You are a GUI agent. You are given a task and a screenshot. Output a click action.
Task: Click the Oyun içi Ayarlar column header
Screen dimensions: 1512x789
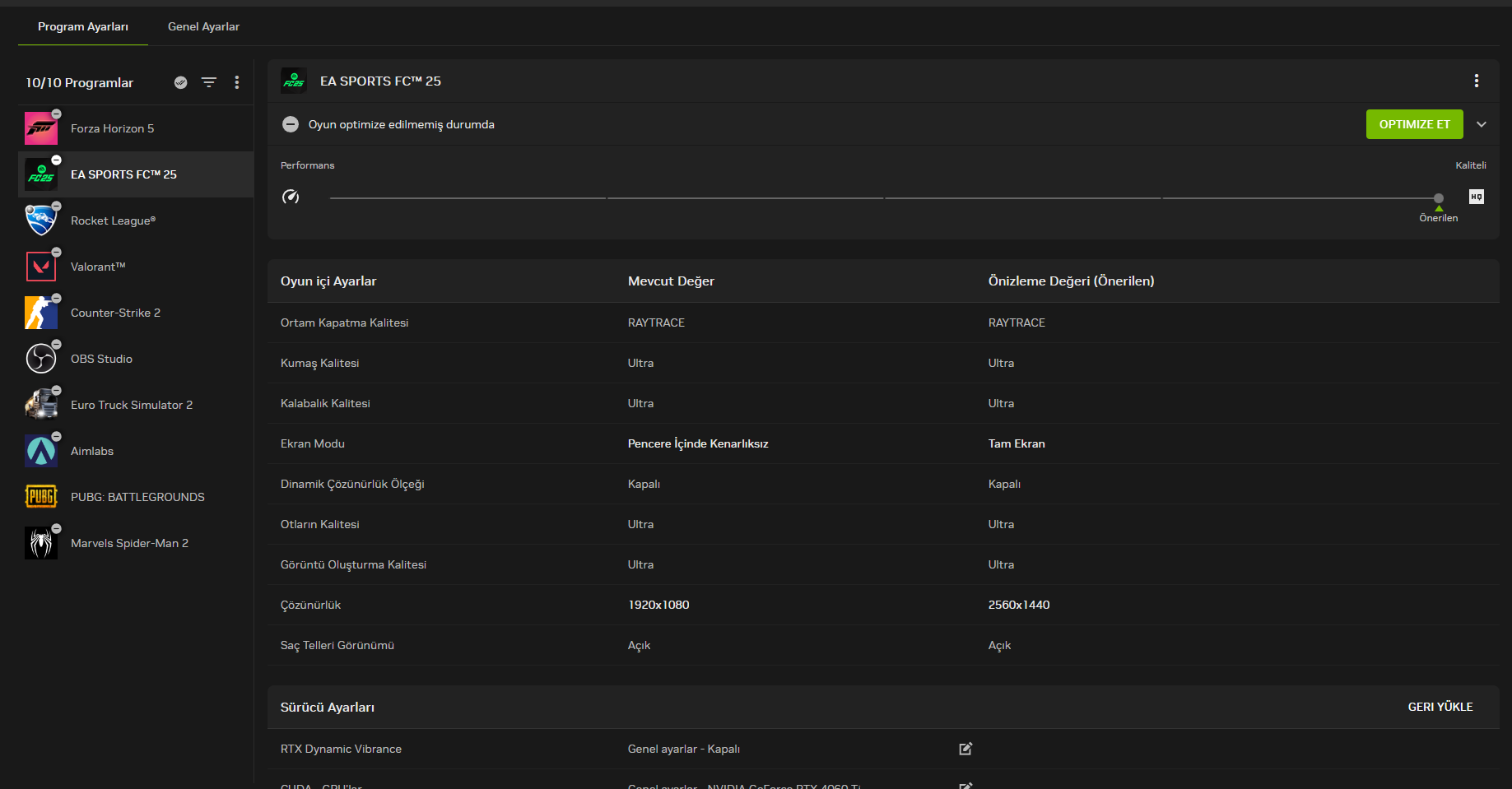pos(328,281)
